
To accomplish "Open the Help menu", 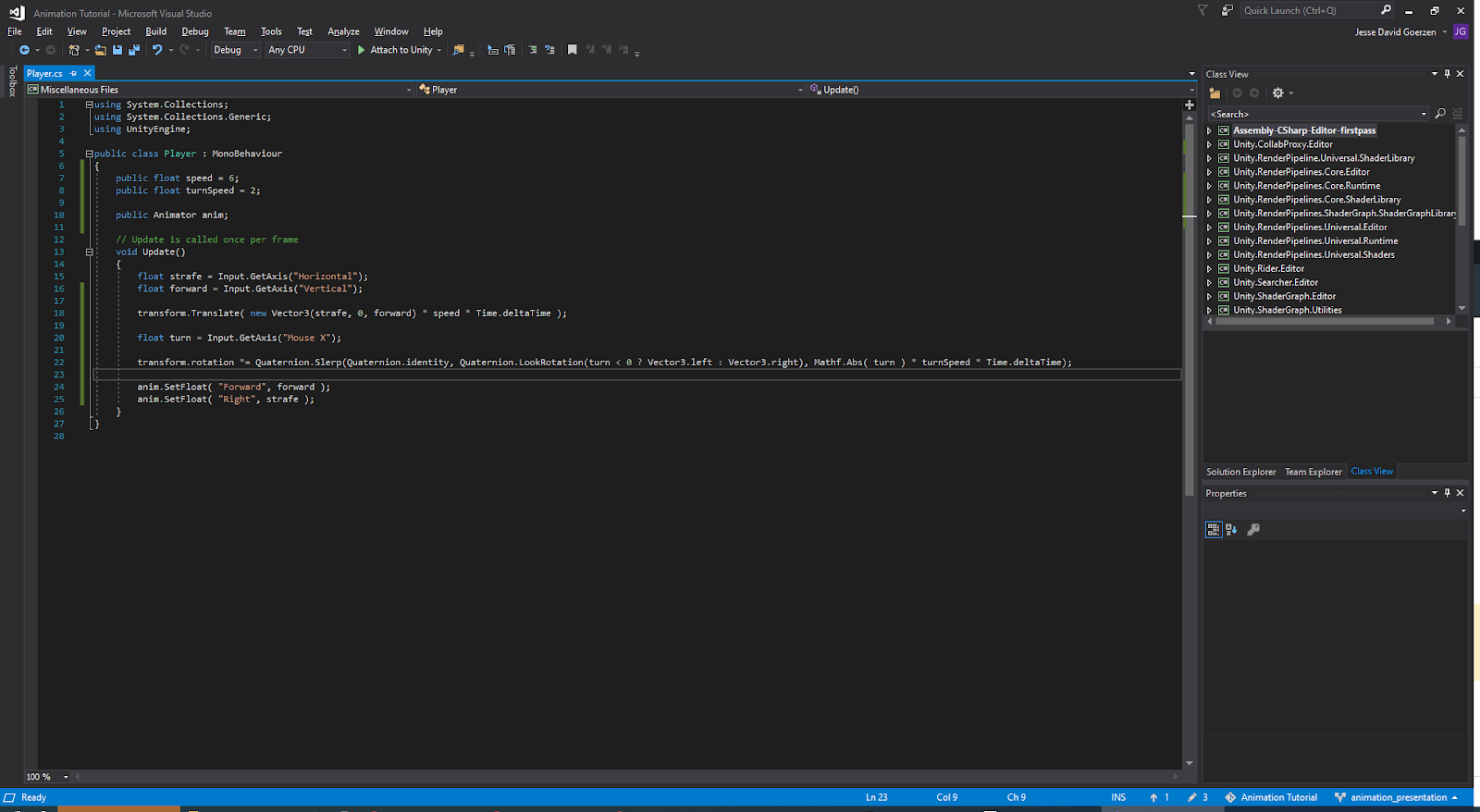I will [x=433, y=31].
